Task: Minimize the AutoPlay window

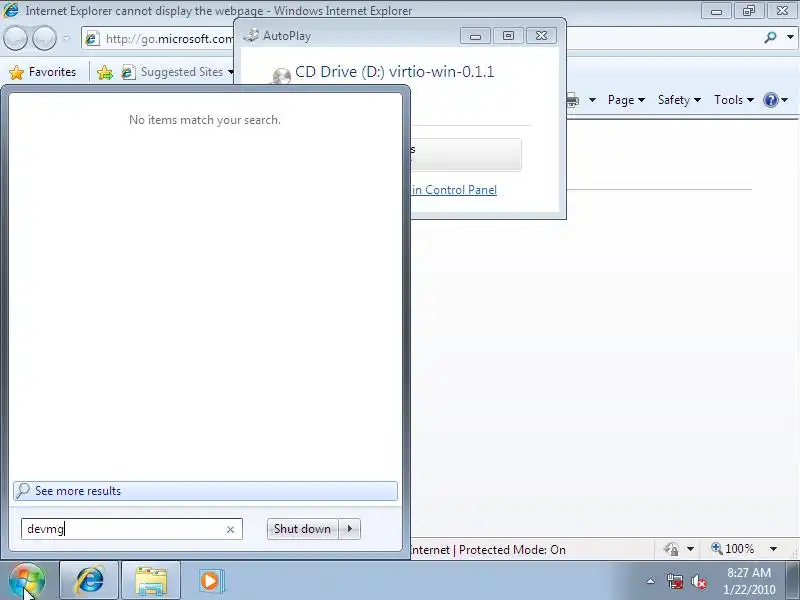Action: [475, 36]
